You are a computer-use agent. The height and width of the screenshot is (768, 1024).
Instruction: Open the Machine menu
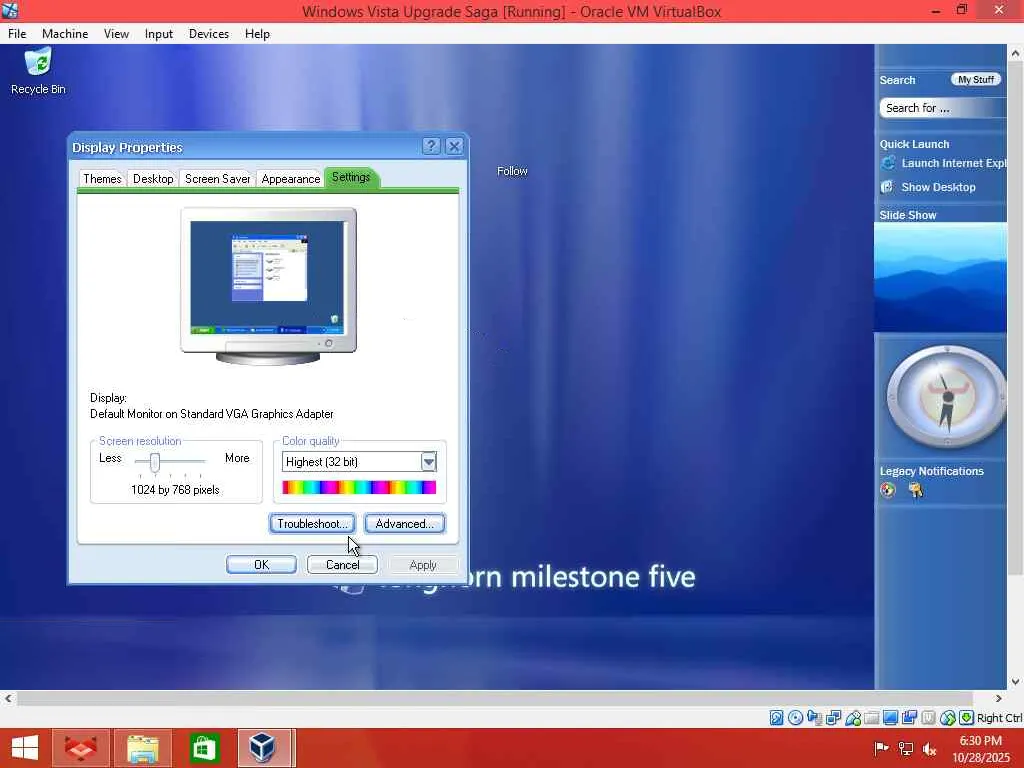[65, 34]
